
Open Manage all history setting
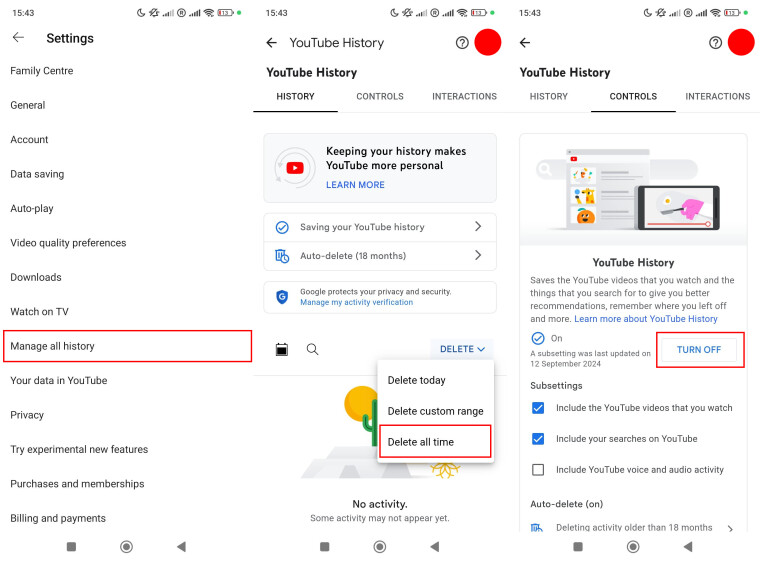point(127,346)
